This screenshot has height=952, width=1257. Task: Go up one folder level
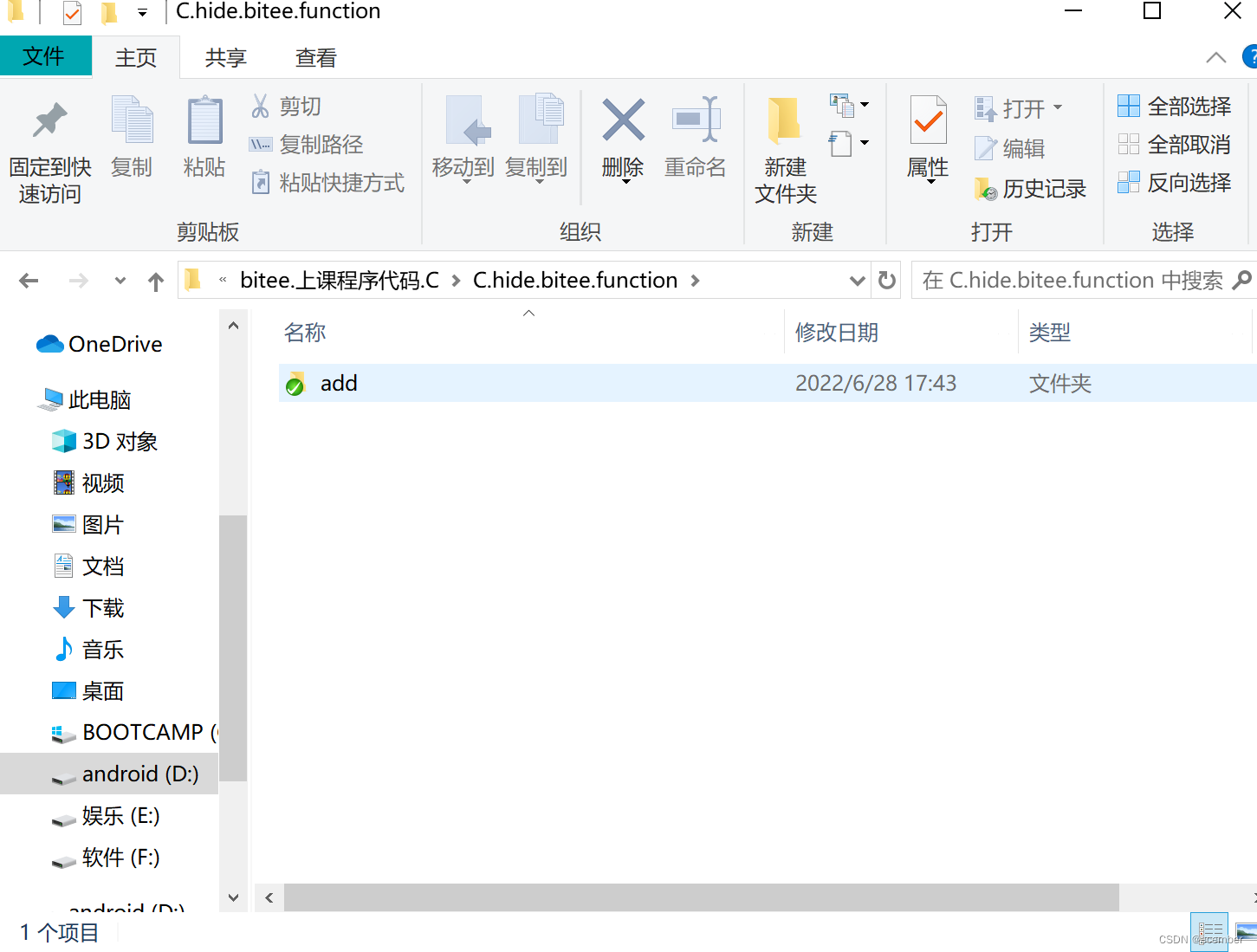click(x=156, y=281)
